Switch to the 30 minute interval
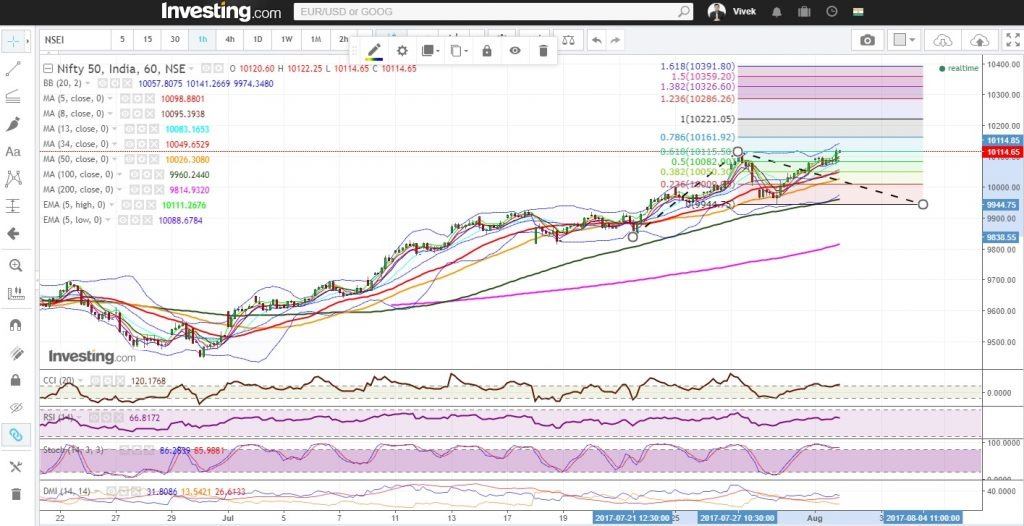This screenshot has width=1024, height=526. (x=175, y=40)
